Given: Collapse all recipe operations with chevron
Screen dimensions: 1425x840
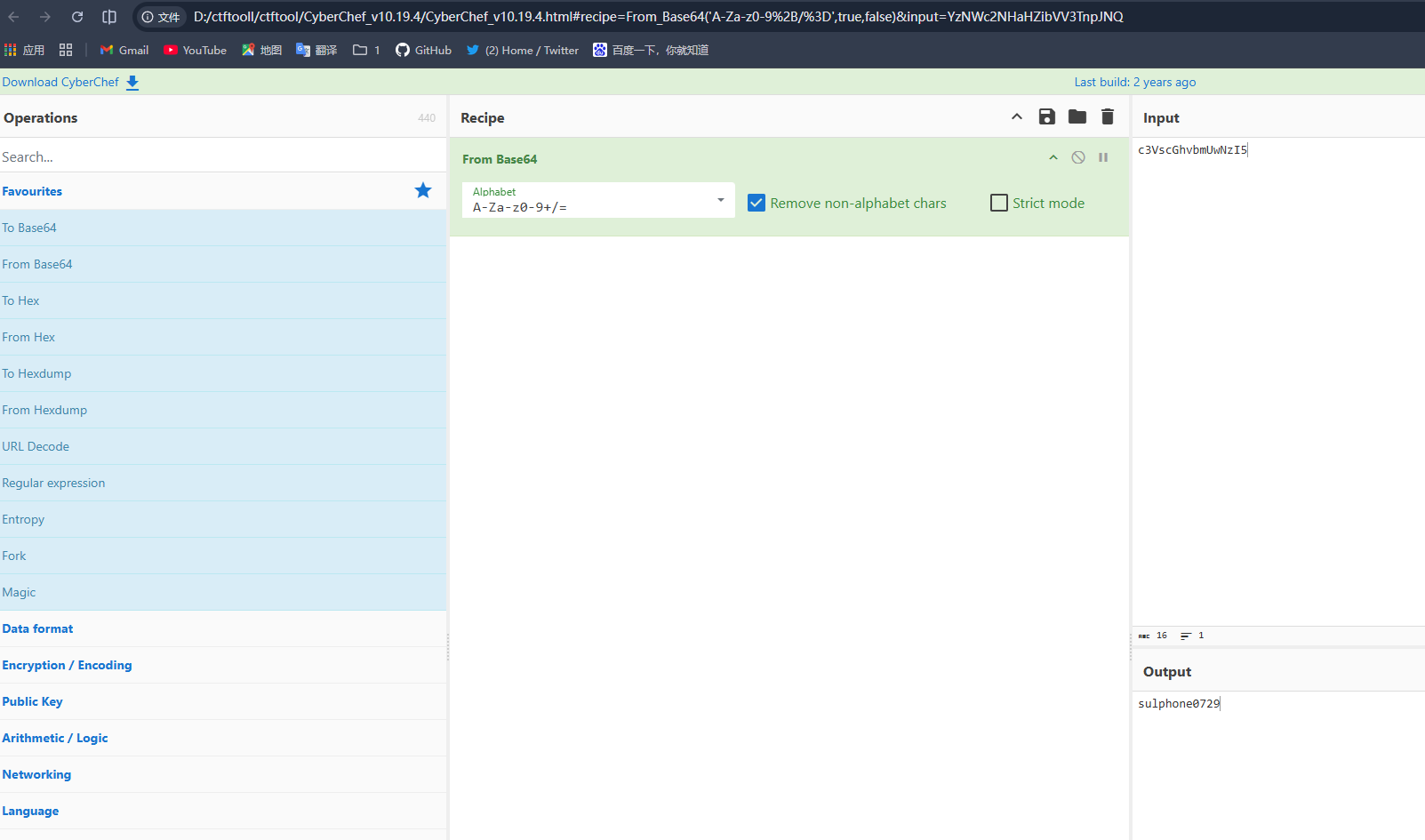Looking at the screenshot, I should tap(1017, 116).
